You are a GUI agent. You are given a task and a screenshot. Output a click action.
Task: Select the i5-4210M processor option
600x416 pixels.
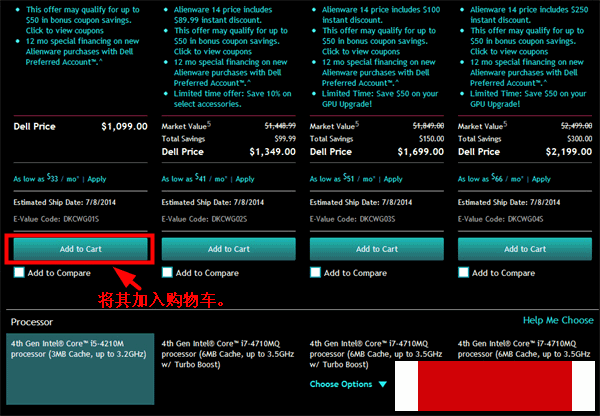click(80, 369)
